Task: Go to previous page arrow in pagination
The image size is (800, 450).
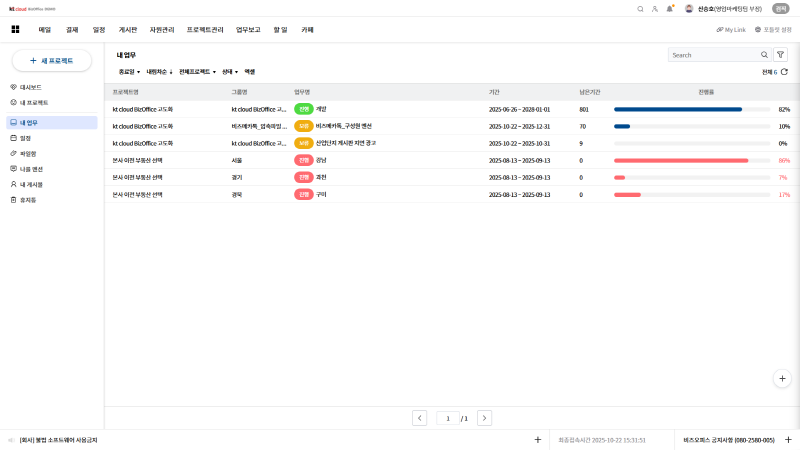Action: [420, 418]
